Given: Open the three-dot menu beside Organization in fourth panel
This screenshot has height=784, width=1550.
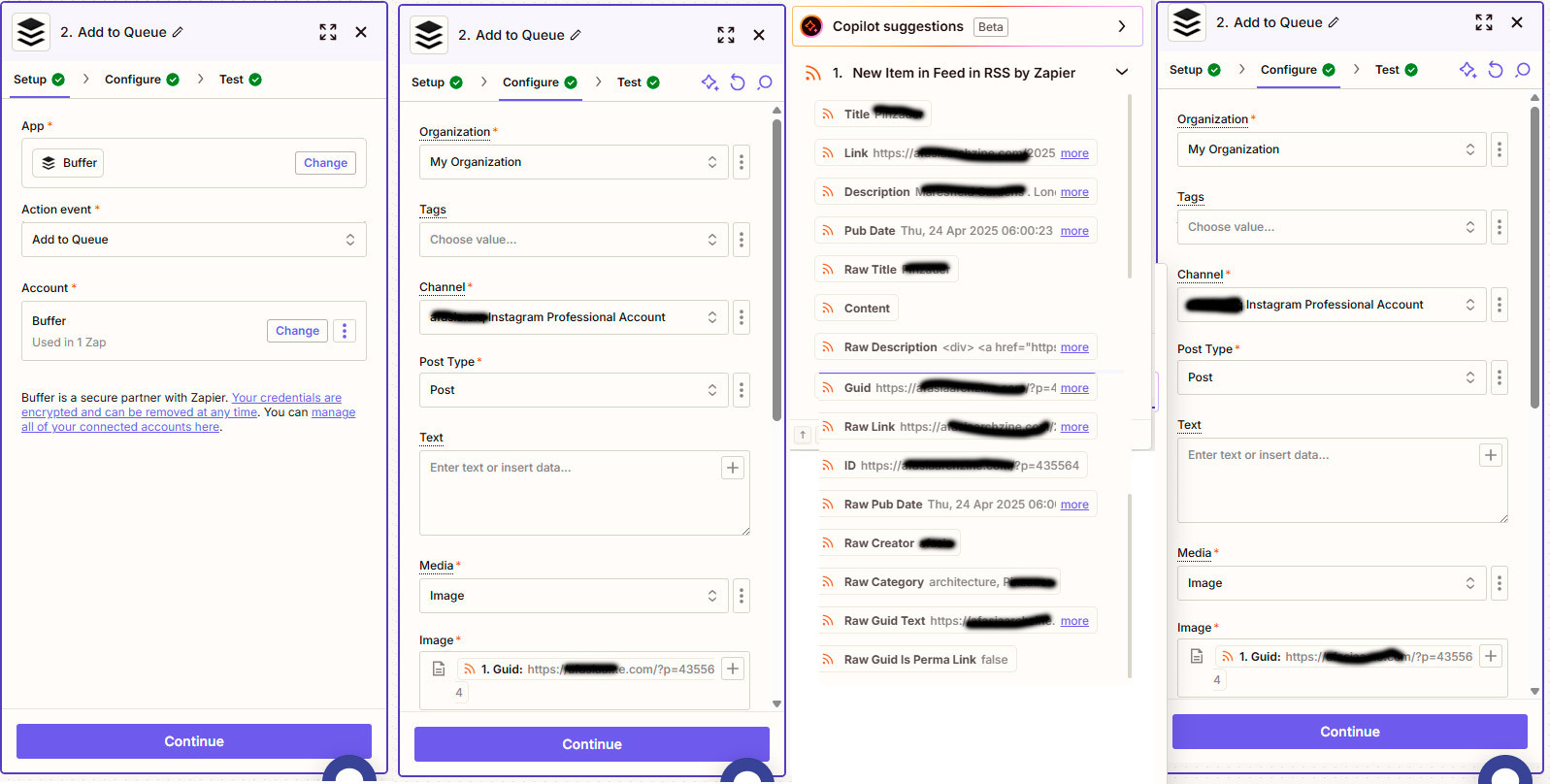Looking at the screenshot, I should pos(1500,149).
